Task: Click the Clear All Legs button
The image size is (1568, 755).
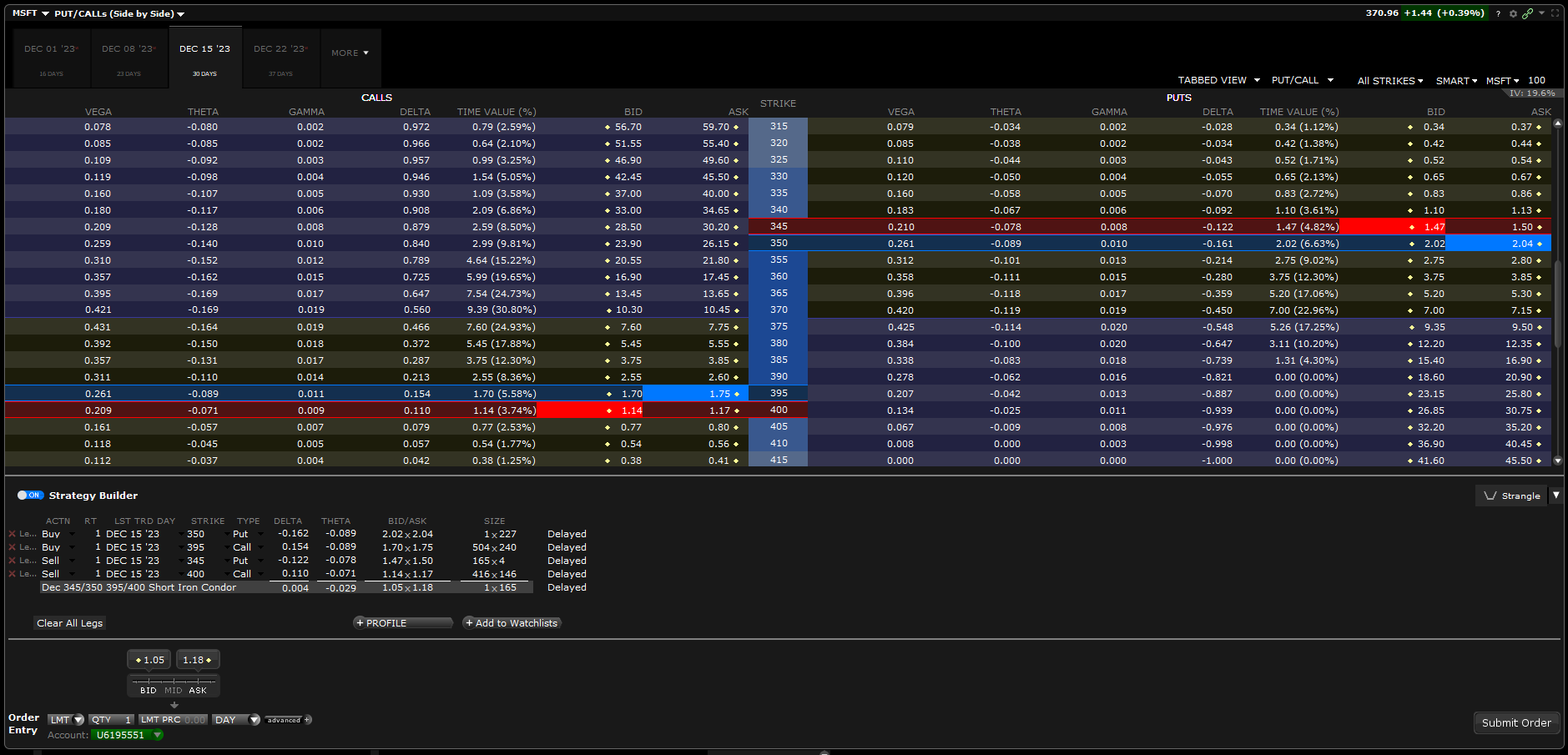Action: 70,623
